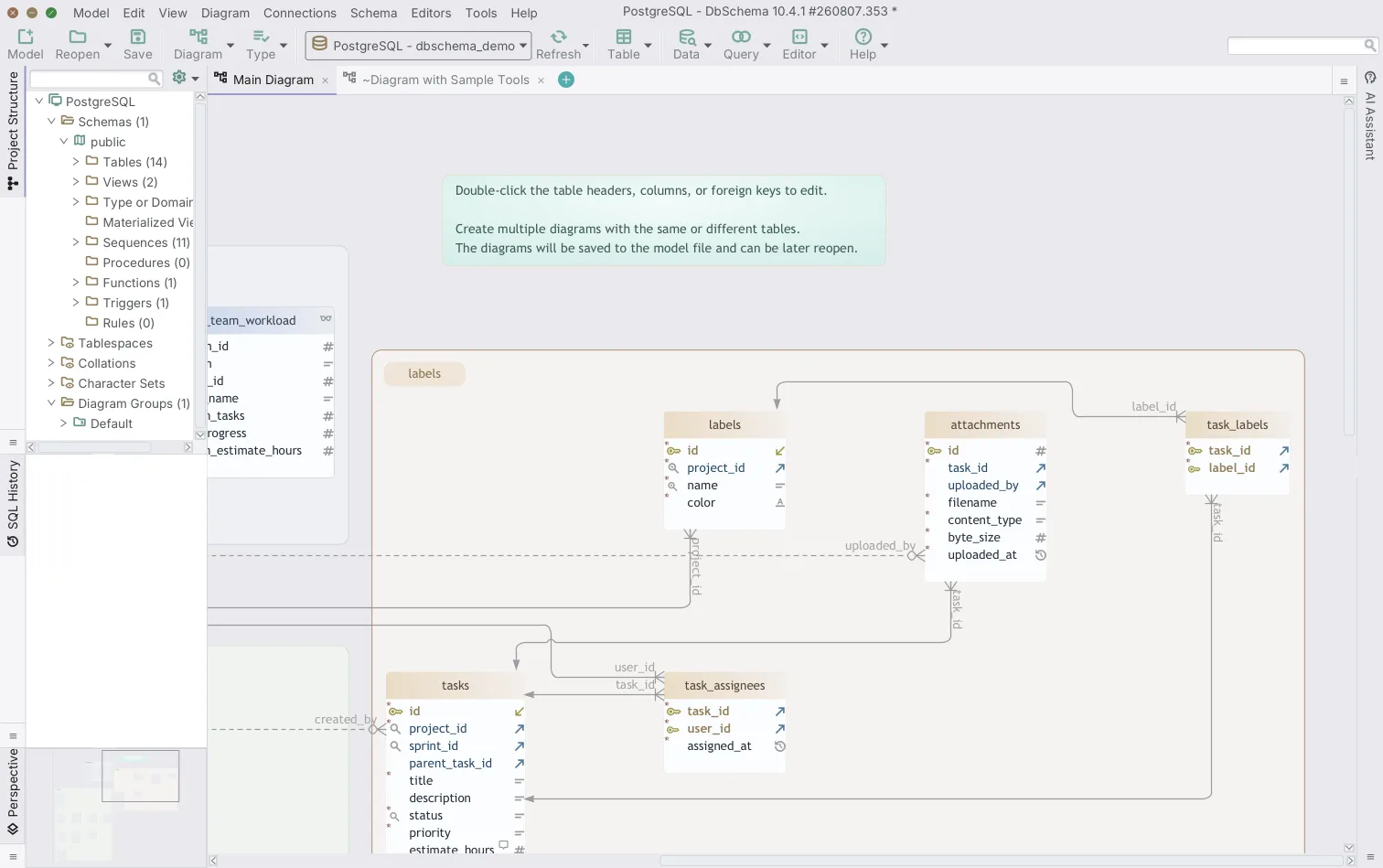Click the toolbar search magnifier icon

coord(1369,45)
